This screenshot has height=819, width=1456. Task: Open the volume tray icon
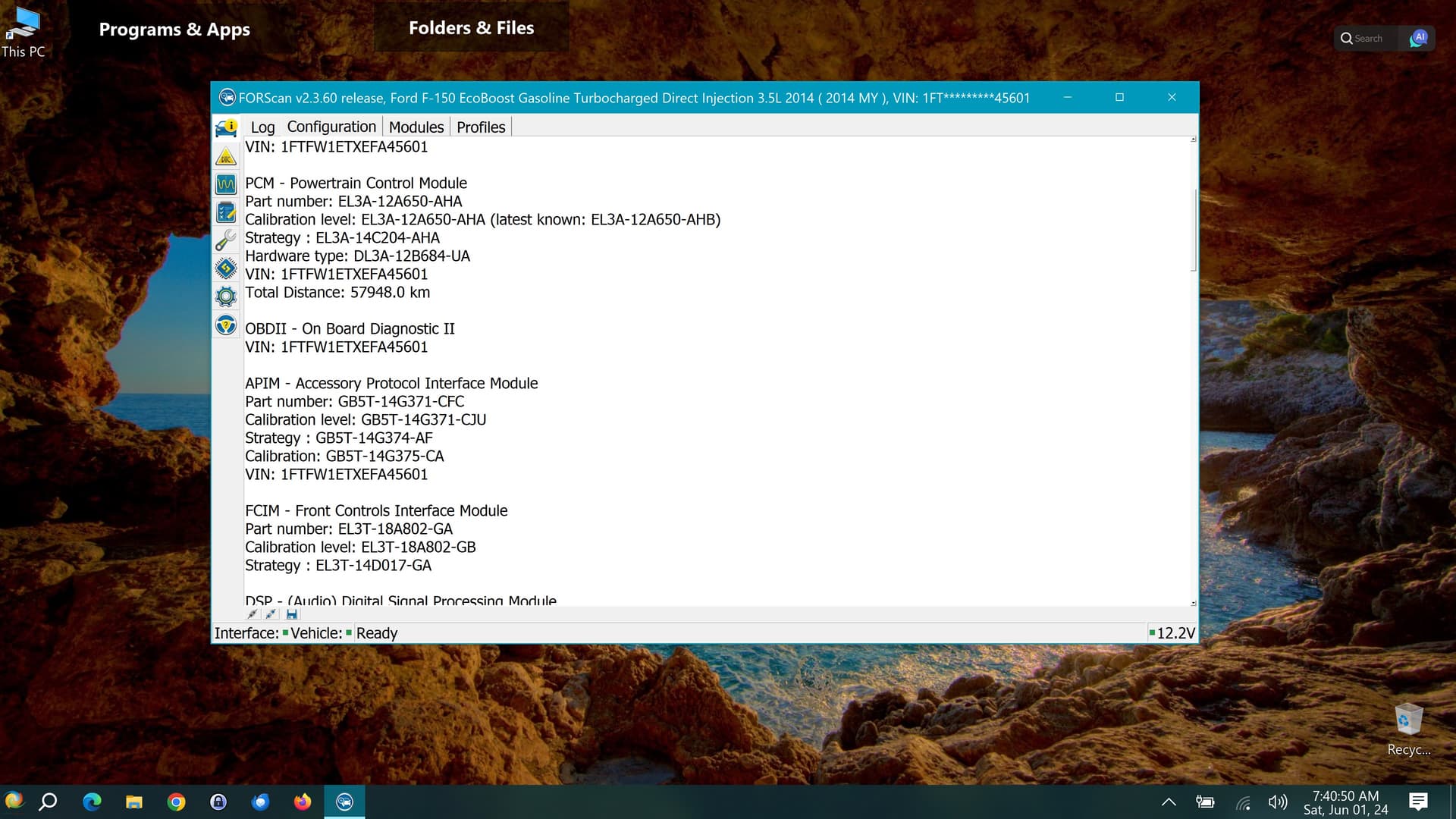click(x=1278, y=802)
